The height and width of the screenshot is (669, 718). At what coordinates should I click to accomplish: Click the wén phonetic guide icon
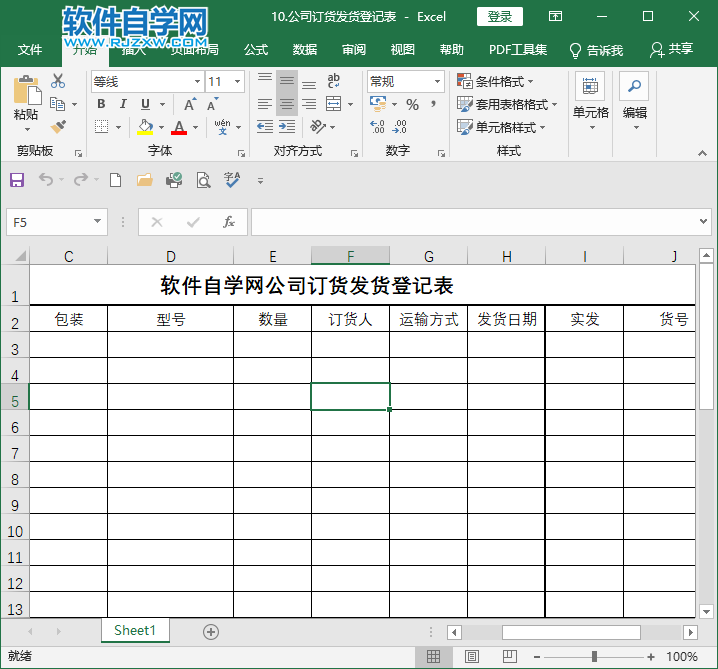[x=223, y=127]
